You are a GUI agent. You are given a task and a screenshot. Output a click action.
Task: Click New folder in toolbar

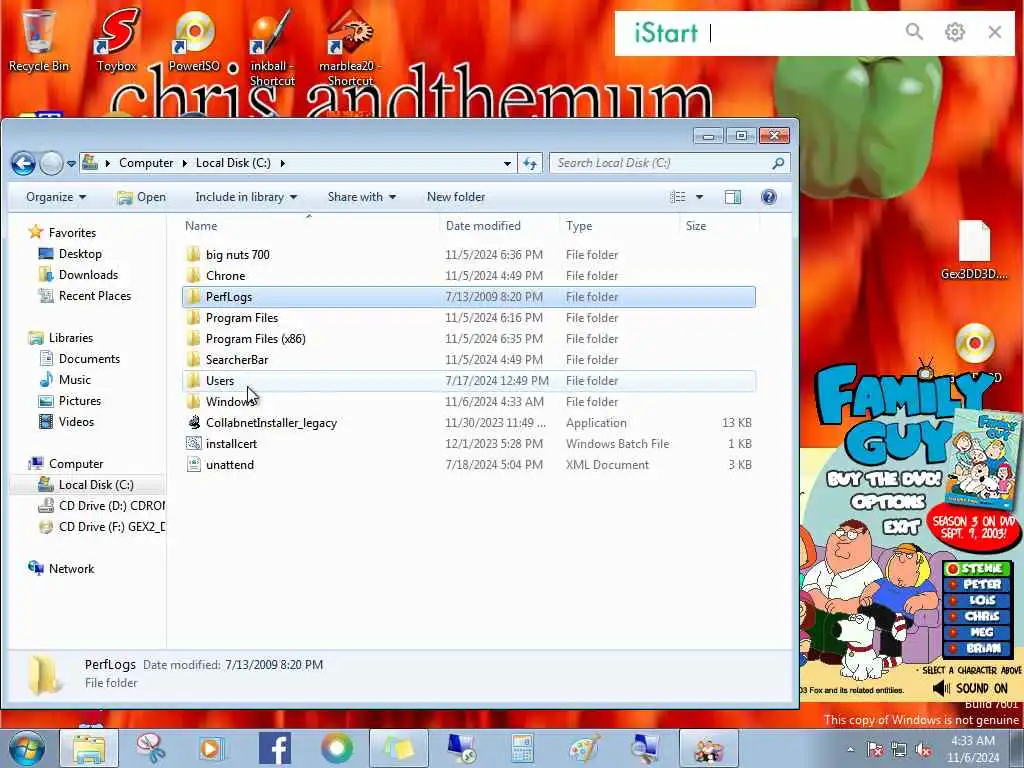tap(456, 197)
